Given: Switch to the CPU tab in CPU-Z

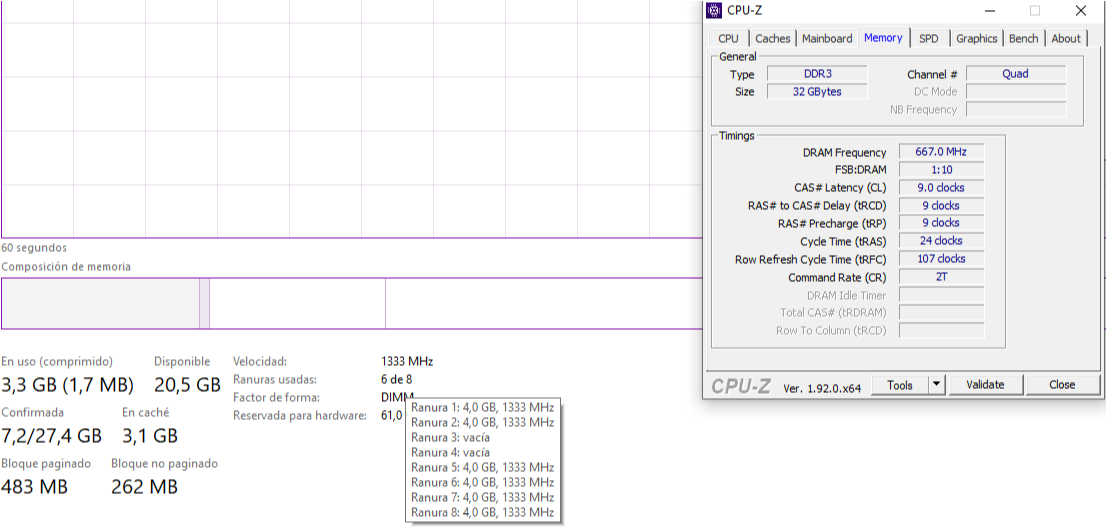Looking at the screenshot, I should pos(729,39).
